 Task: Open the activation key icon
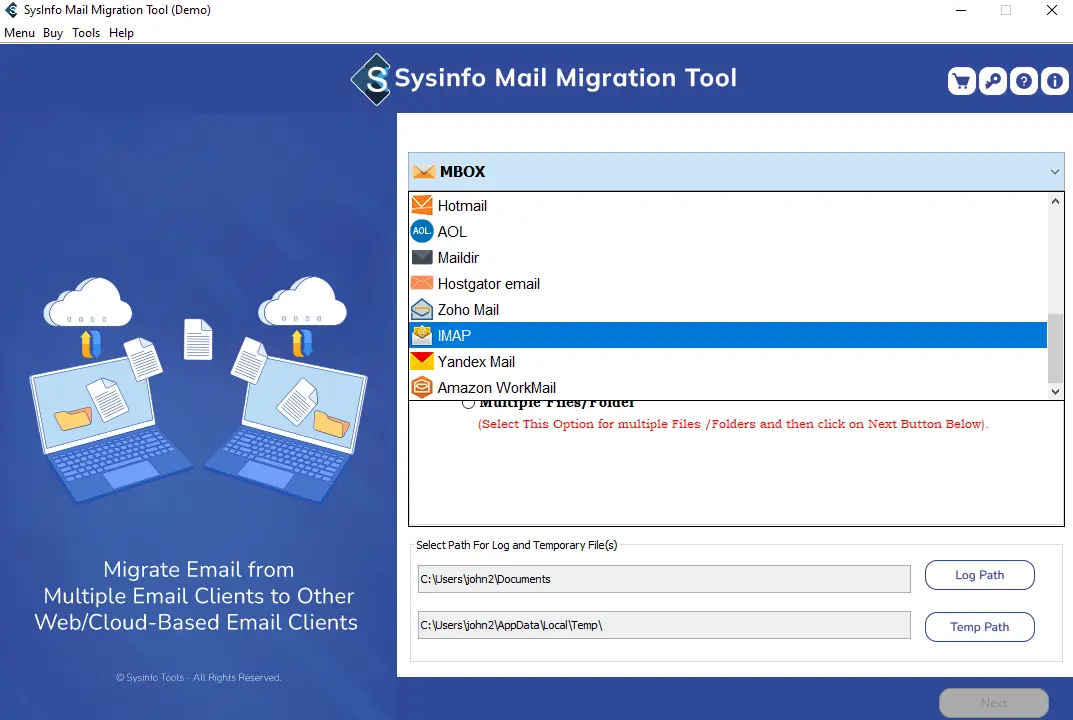click(992, 81)
